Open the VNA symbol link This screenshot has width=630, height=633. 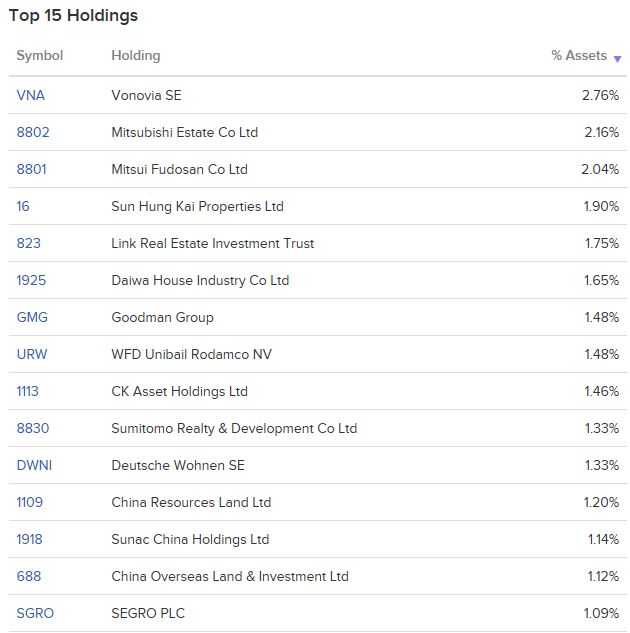(x=31, y=95)
